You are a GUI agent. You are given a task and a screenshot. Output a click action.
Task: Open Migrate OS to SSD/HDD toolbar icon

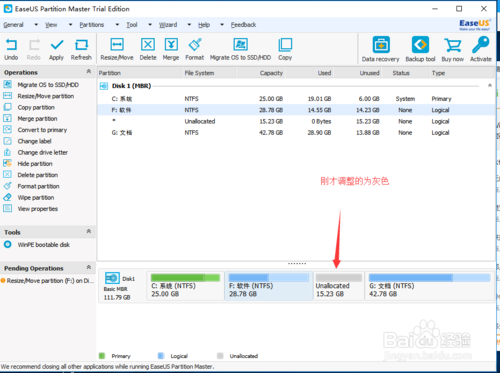tap(240, 44)
